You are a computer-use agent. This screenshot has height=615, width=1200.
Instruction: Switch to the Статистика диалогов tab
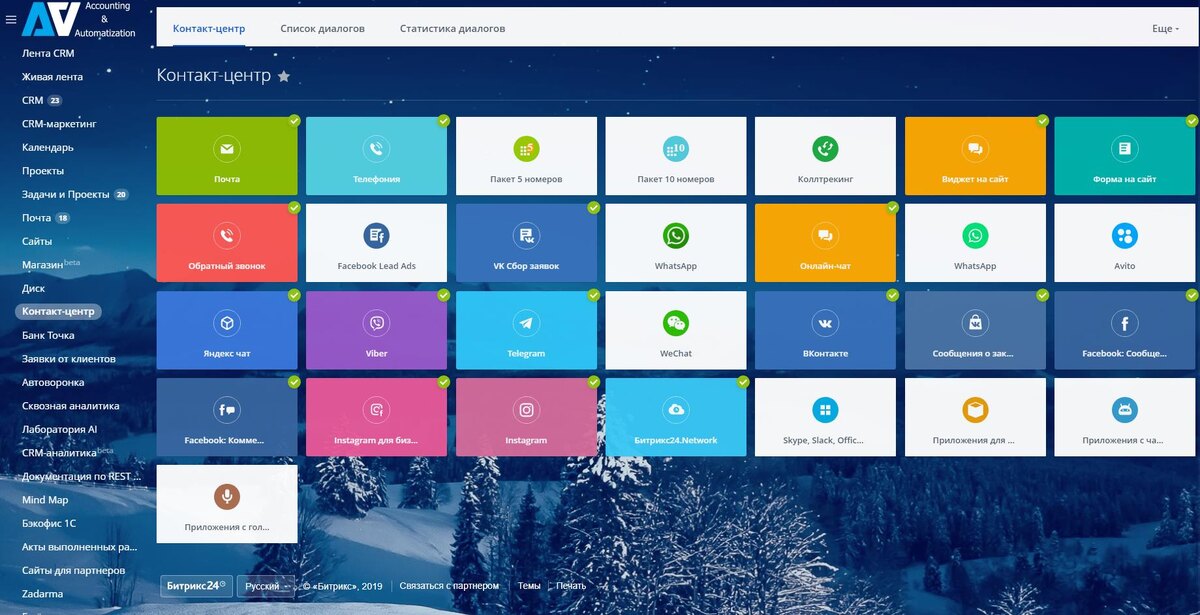point(453,29)
